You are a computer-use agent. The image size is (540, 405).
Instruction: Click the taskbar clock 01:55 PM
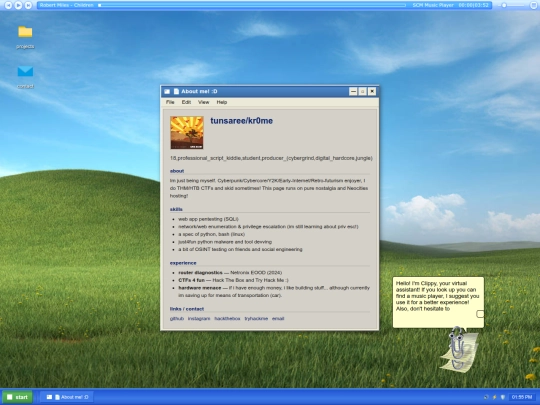[x=522, y=397]
